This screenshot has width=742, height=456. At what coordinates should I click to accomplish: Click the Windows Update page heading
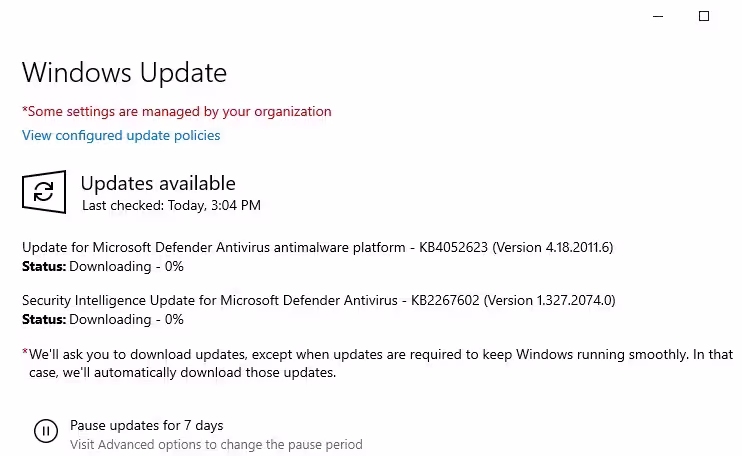coord(124,73)
